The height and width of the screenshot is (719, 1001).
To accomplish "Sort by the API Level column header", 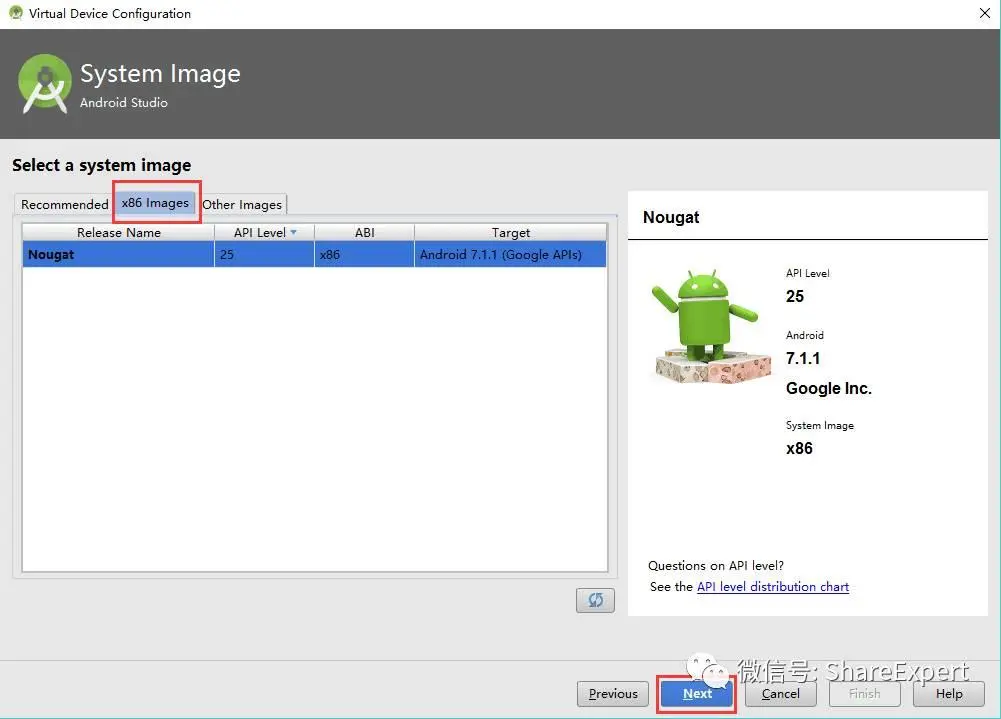I will 264,232.
